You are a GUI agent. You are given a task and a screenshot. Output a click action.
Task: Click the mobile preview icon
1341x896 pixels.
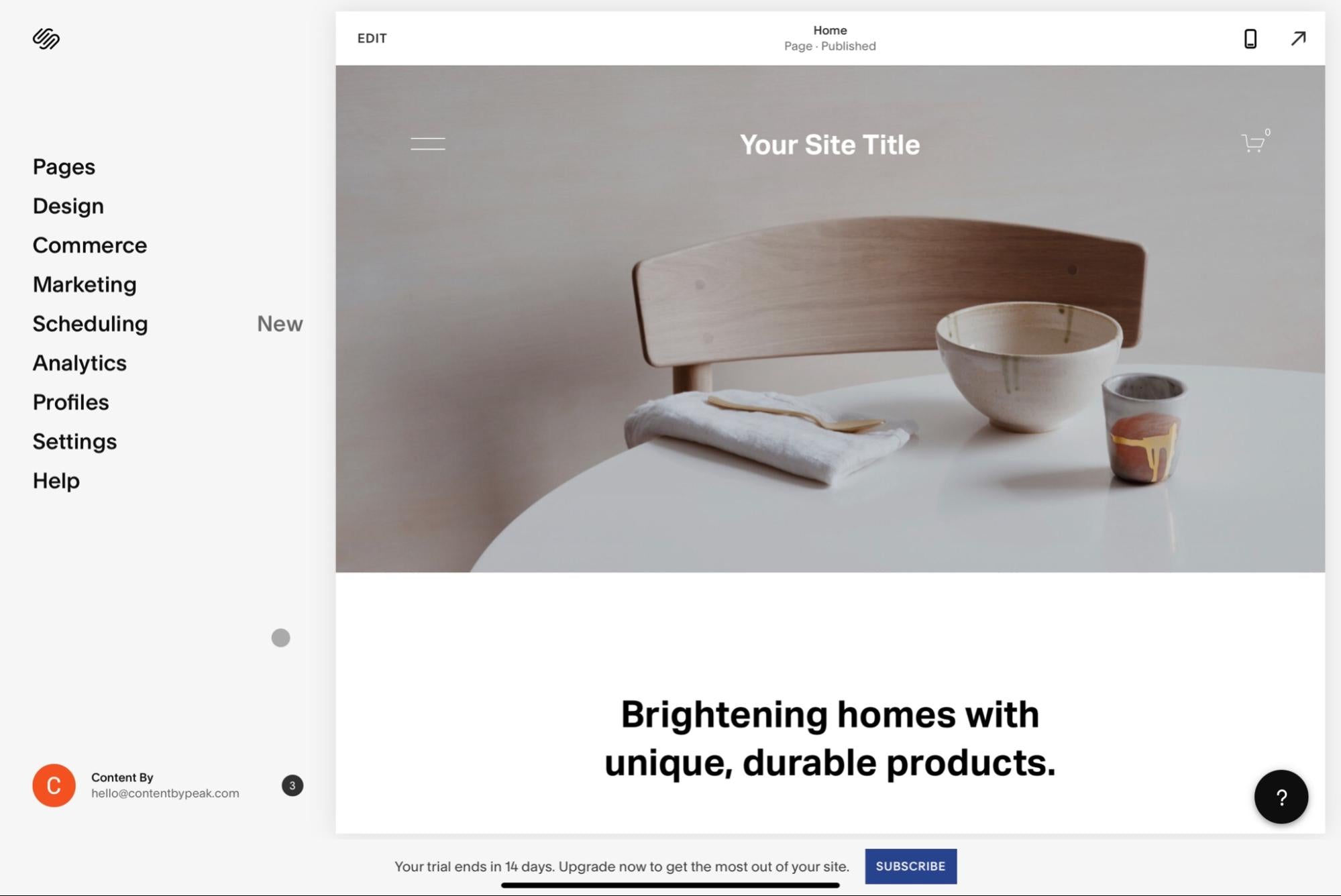[x=1250, y=38]
